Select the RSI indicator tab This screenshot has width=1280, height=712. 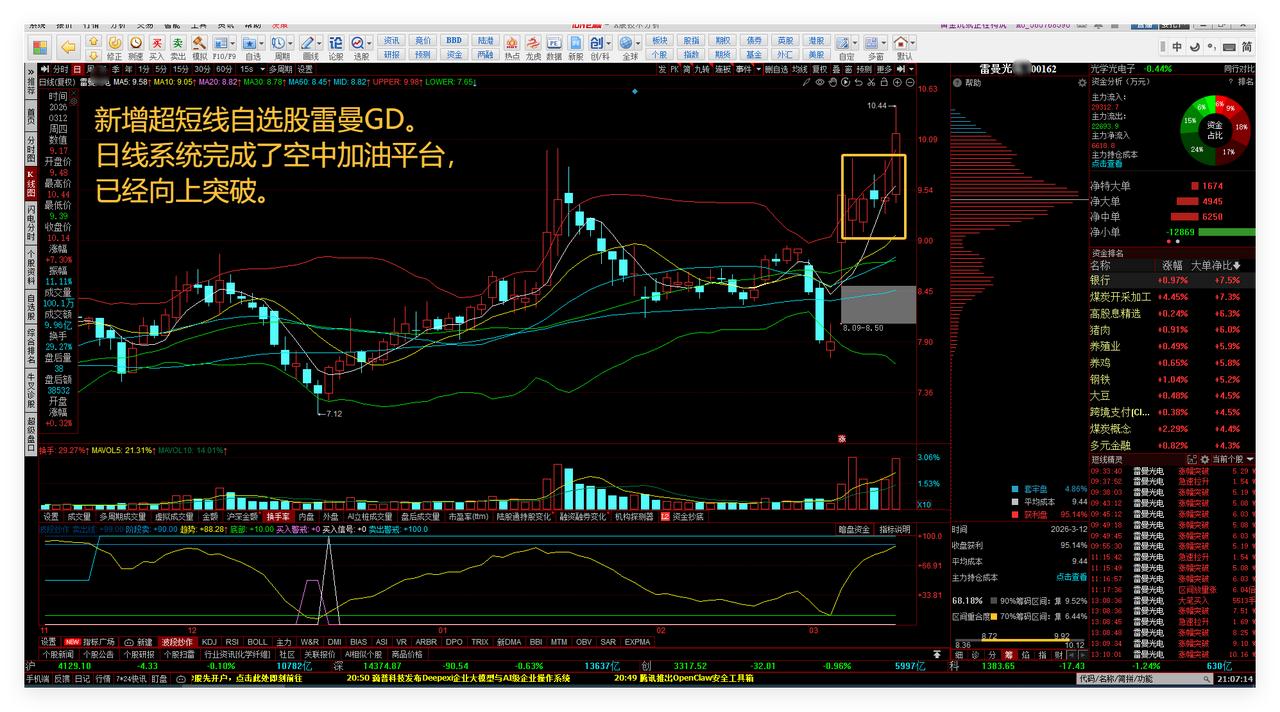point(232,642)
